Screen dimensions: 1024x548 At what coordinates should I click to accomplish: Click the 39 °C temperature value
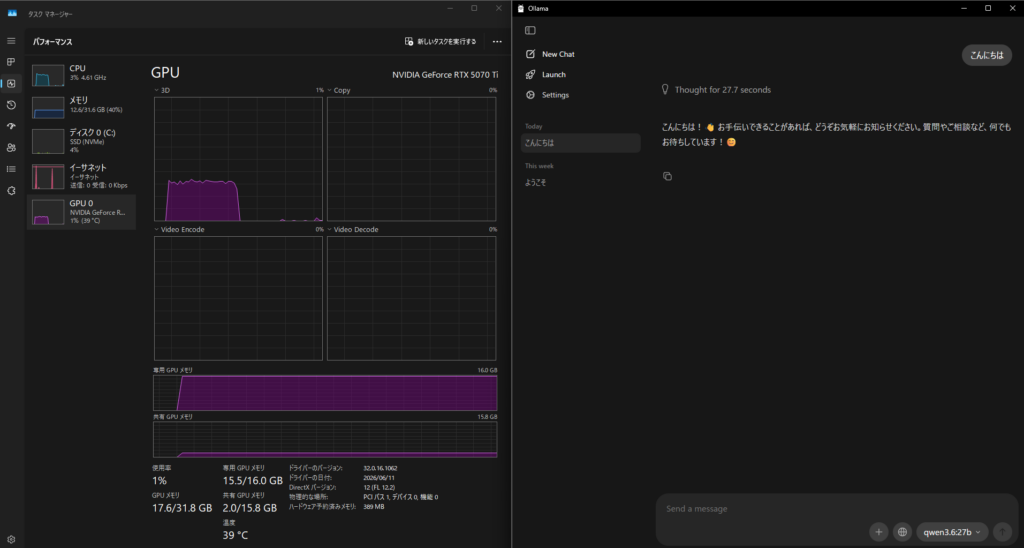235,535
